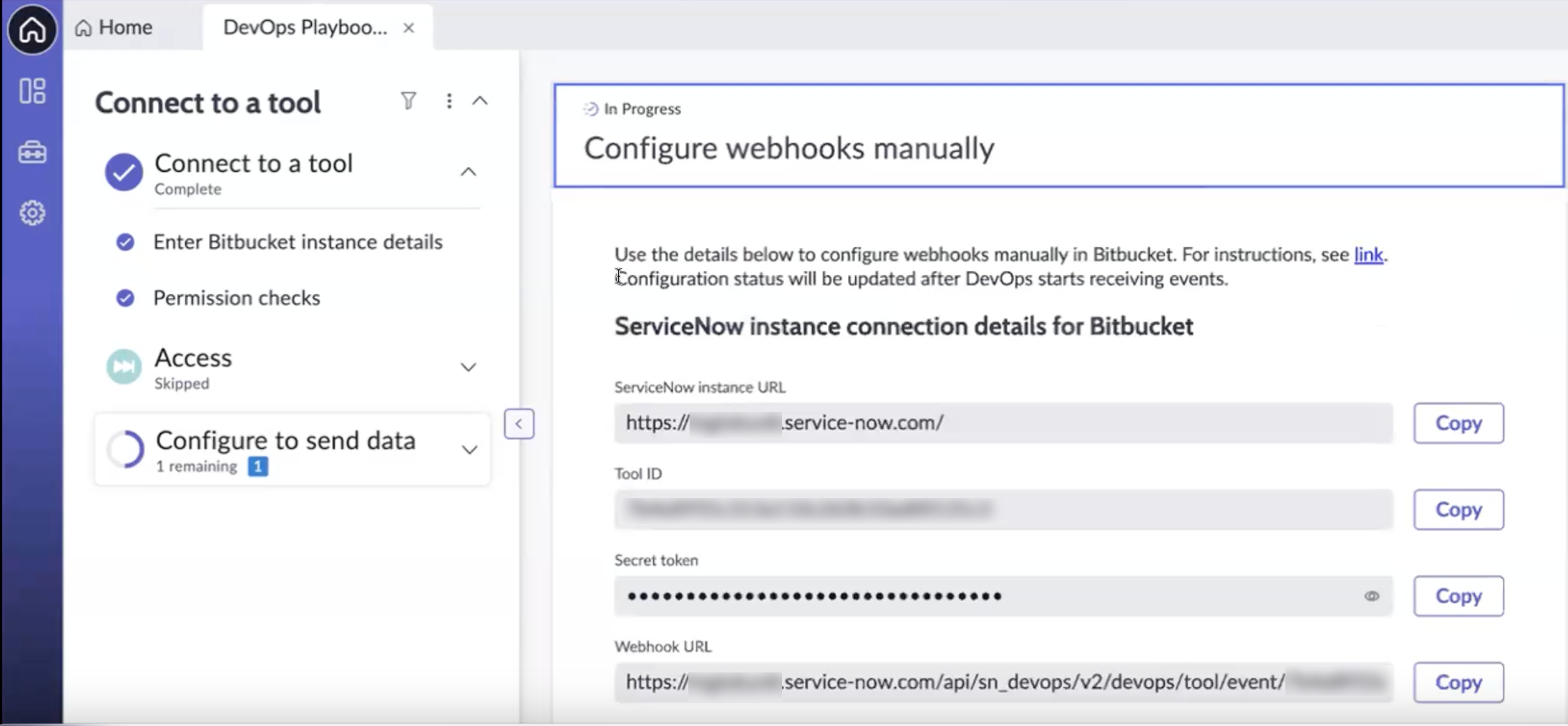Click the Tool ID label
This screenshot has width=1568, height=726.
638,474
